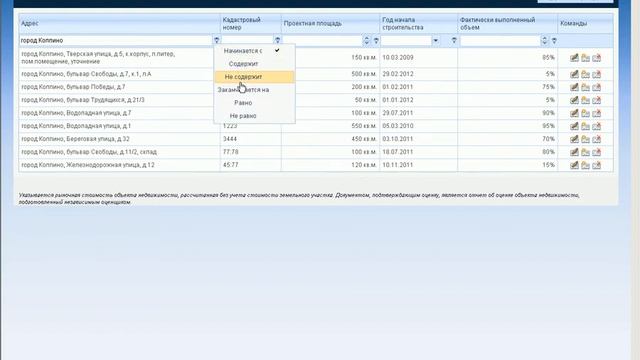Viewport: 640px width, 360px height.
Task: Choose 'Заканчивается на' filter option
Action: pyautogui.click(x=254, y=90)
